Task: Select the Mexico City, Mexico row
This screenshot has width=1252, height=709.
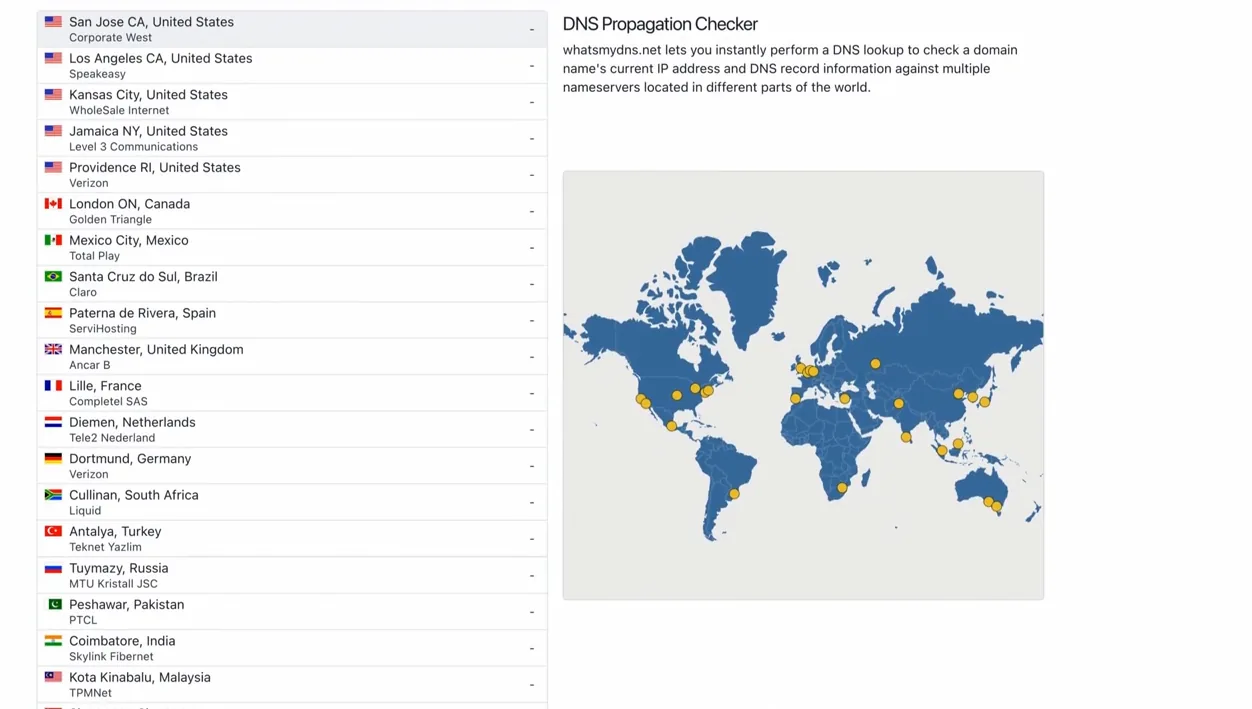Action: 292,247
